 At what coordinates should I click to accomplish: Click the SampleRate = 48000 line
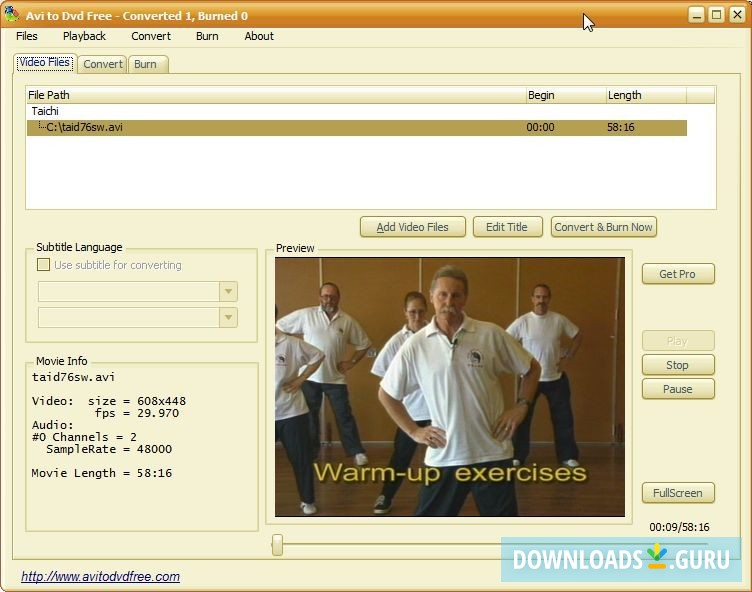click(109, 449)
